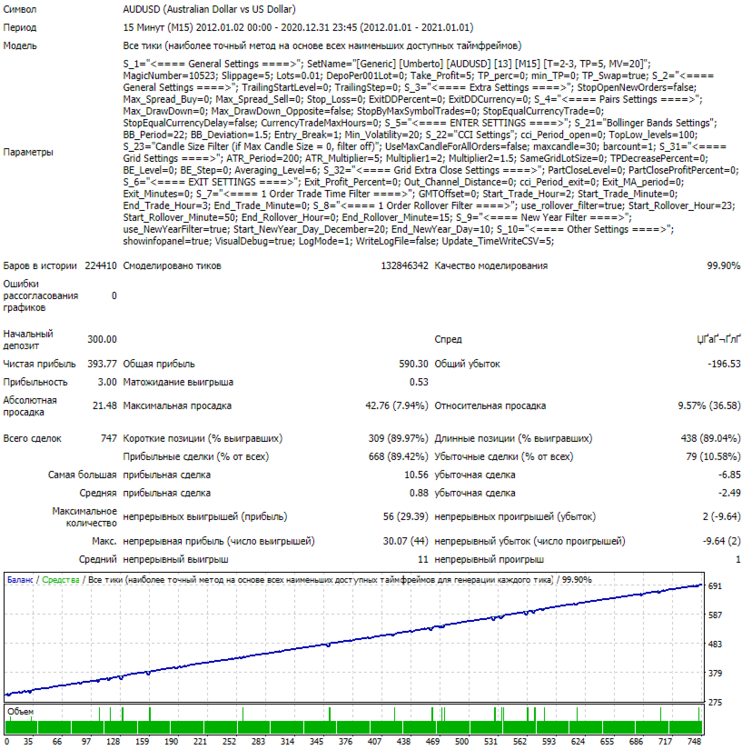Select the symbol text AUDUSD (Australian Dollar vs US Dollar)
The height and width of the screenshot is (750, 752).
pyautogui.click(x=209, y=9)
